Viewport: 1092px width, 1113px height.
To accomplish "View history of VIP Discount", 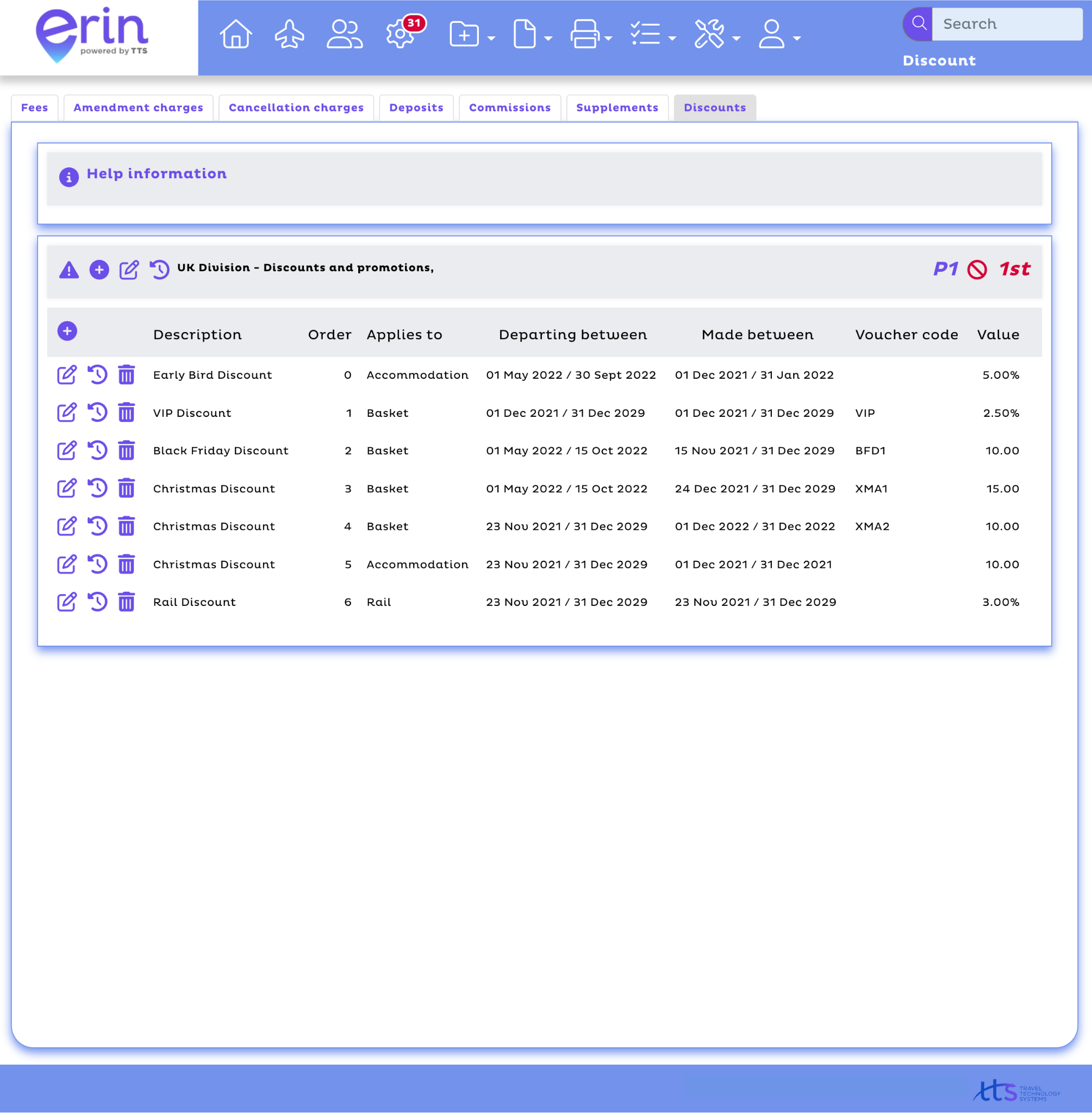I will (x=97, y=413).
